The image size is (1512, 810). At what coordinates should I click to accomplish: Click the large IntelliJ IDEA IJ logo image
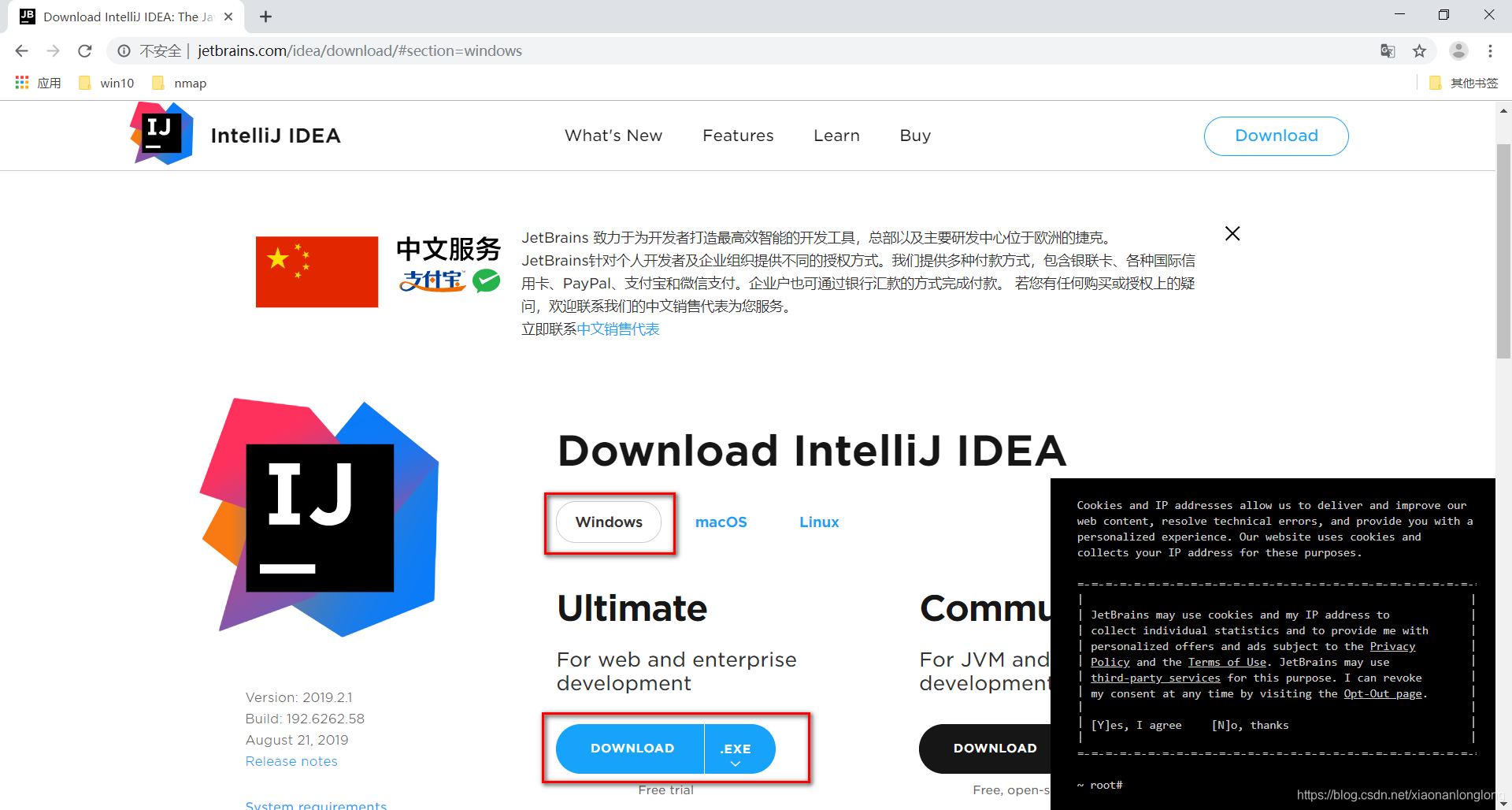(319, 517)
